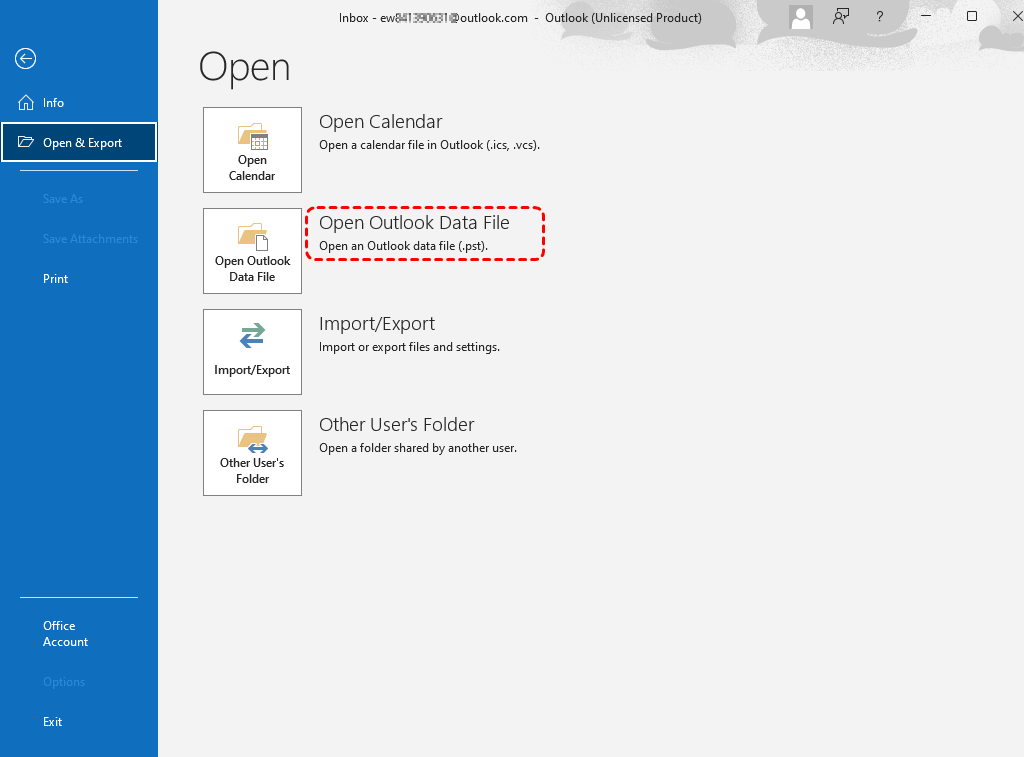
Task: Click the description "Import or export files and settings."
Action: point(409,347)
